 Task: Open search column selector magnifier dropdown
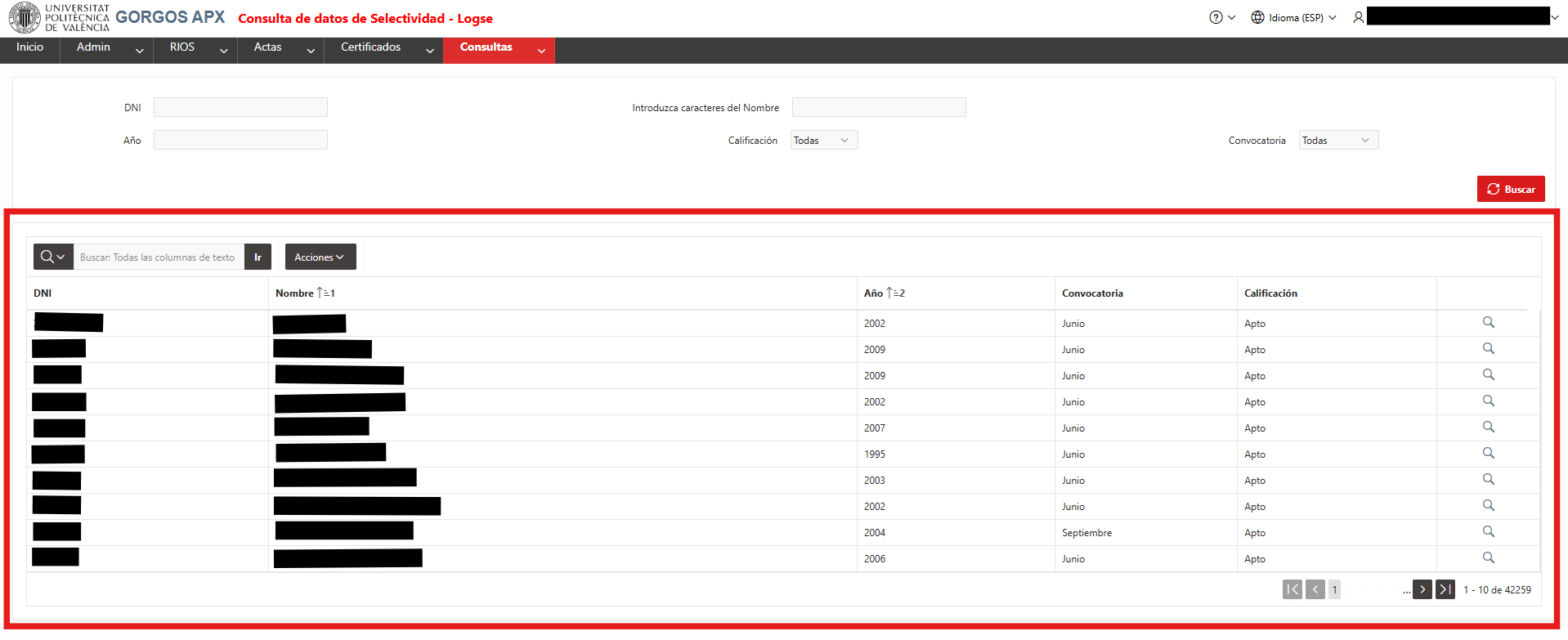click(53, 257)
